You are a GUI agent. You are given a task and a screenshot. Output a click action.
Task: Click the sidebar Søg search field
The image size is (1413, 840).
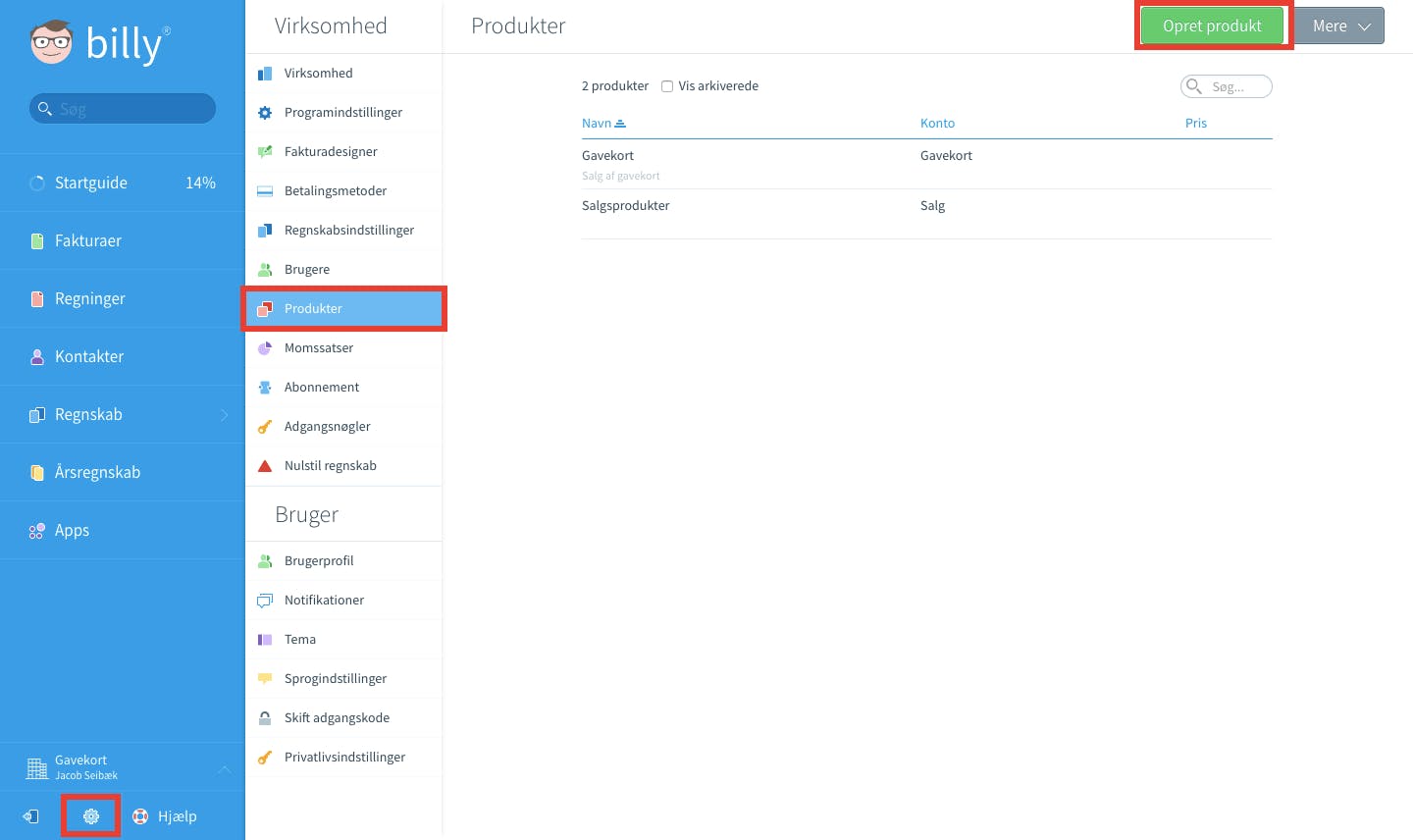123,108
